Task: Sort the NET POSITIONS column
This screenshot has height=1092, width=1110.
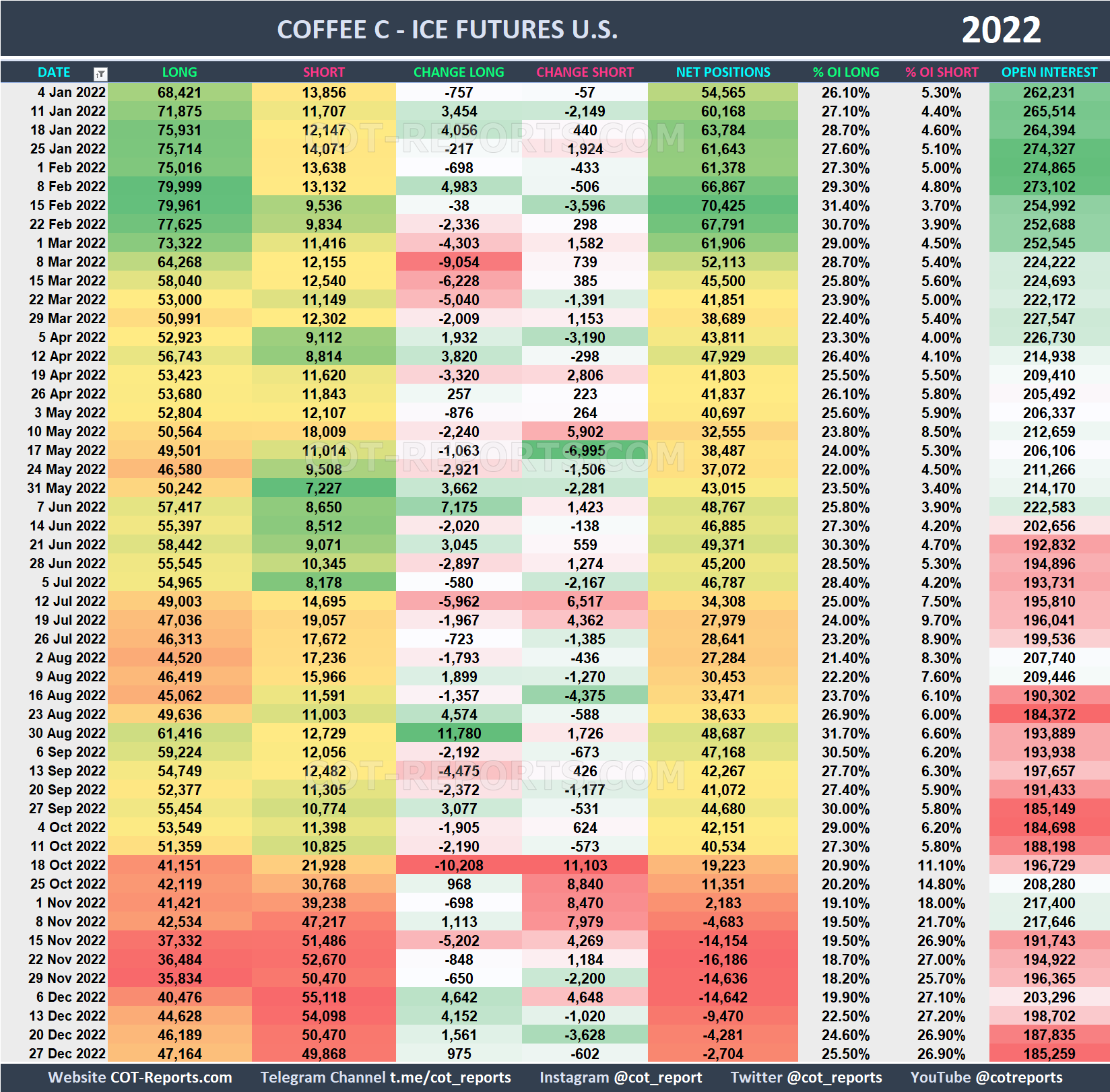Action: (723, 72)
